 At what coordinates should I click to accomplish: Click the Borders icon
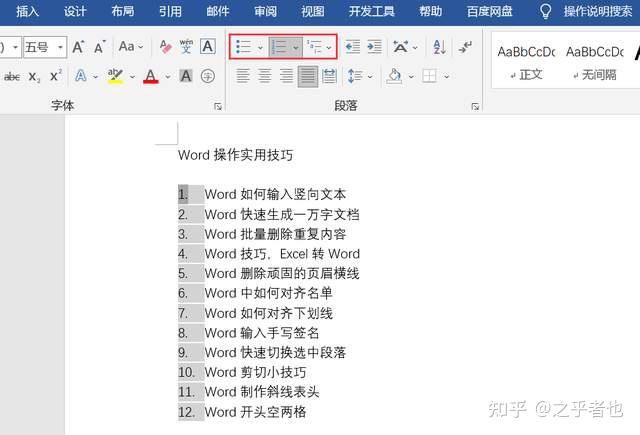coord(429,76)
